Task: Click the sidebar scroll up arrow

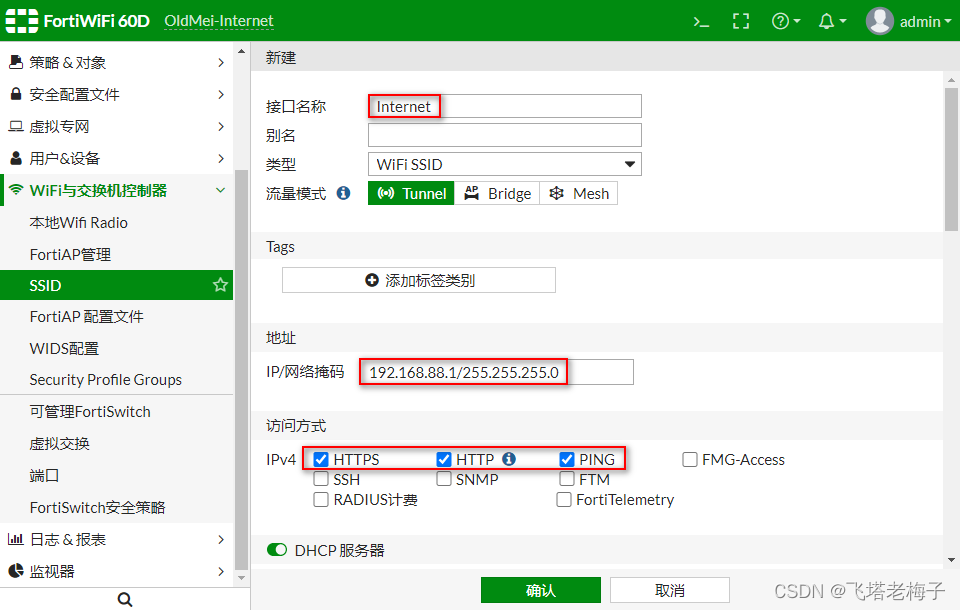Action: pyautogui.click(x=241, y=51)
